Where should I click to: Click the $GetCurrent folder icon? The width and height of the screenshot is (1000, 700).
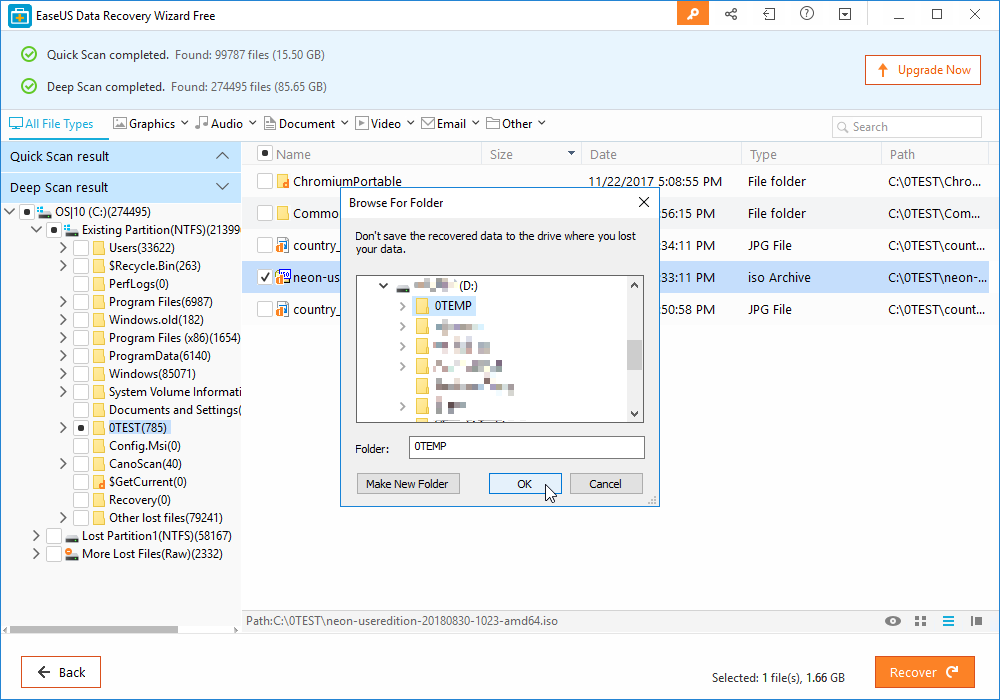point(99,482)
